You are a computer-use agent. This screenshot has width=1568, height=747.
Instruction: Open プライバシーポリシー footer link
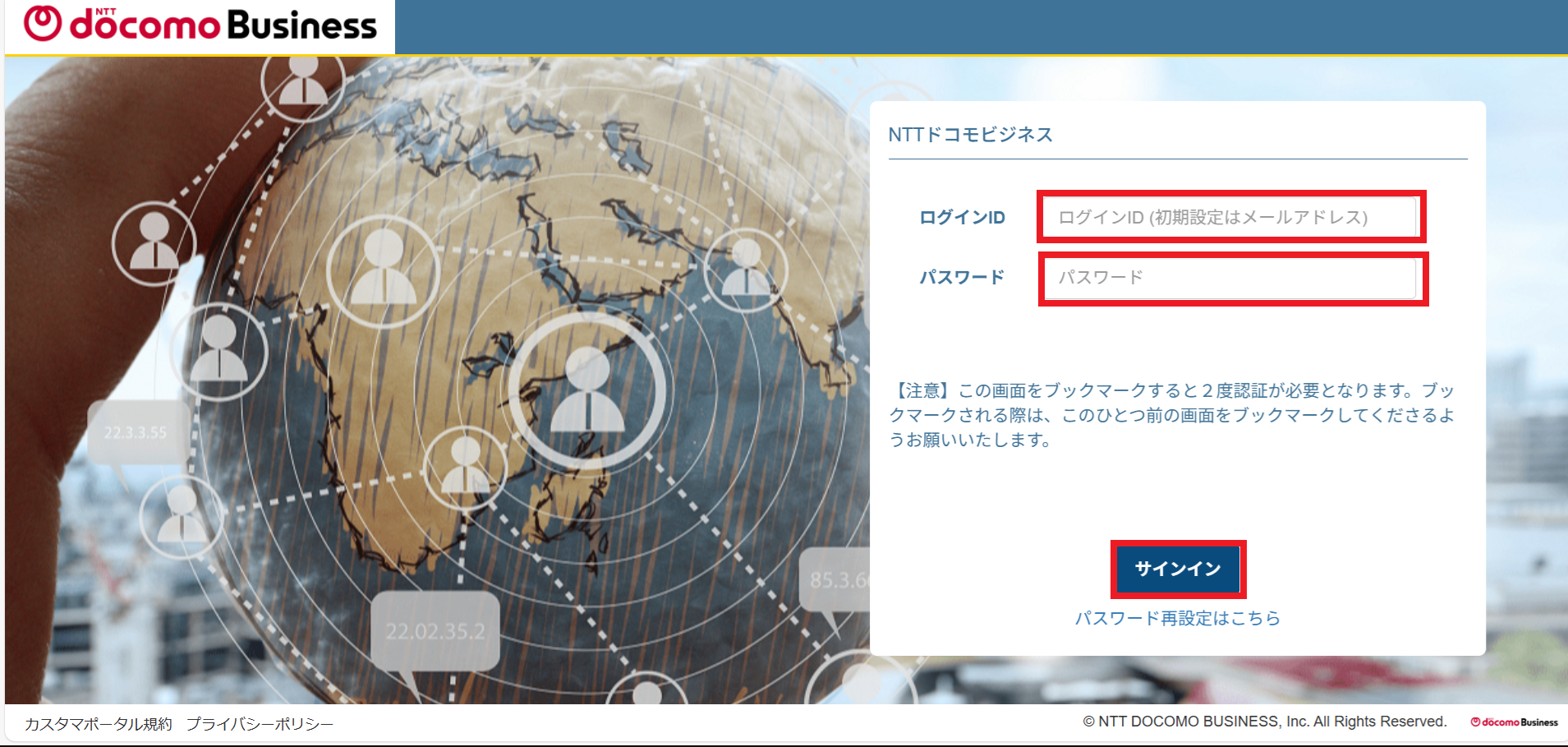click(x=260, y=724)
